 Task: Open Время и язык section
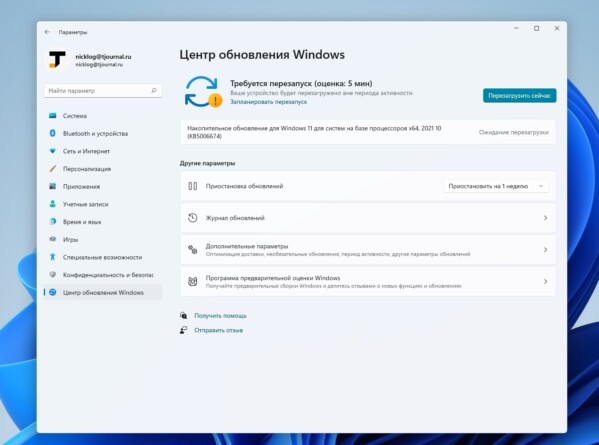pyautogui.click(x=103, y=222)
